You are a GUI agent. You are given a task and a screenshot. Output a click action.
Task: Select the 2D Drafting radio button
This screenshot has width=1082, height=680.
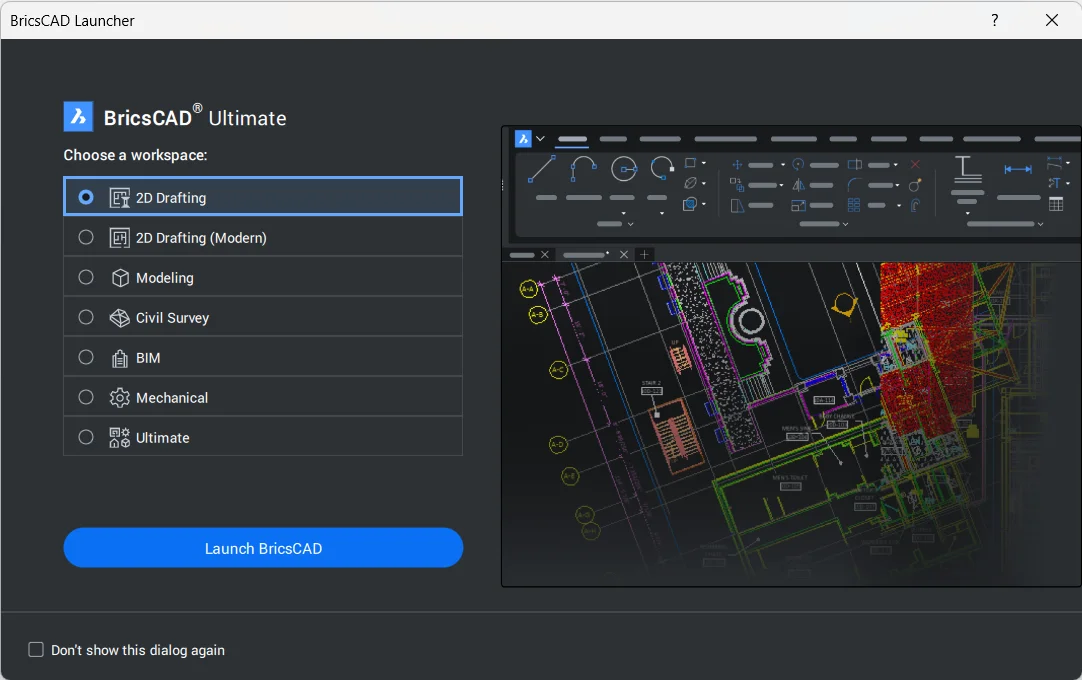pos(86,197)
